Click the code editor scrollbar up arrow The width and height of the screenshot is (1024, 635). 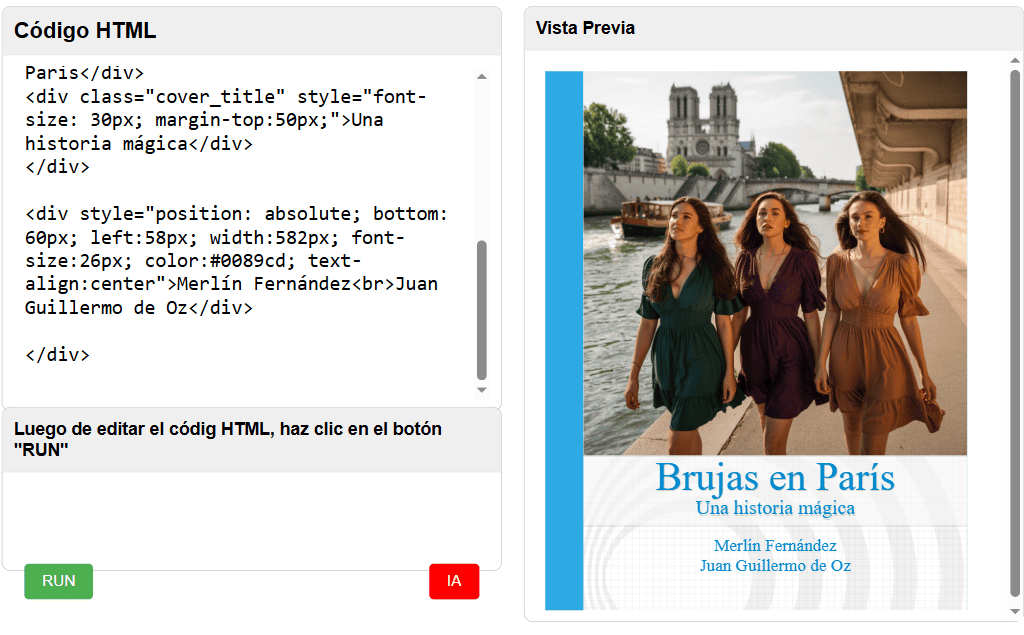point(482,76)
